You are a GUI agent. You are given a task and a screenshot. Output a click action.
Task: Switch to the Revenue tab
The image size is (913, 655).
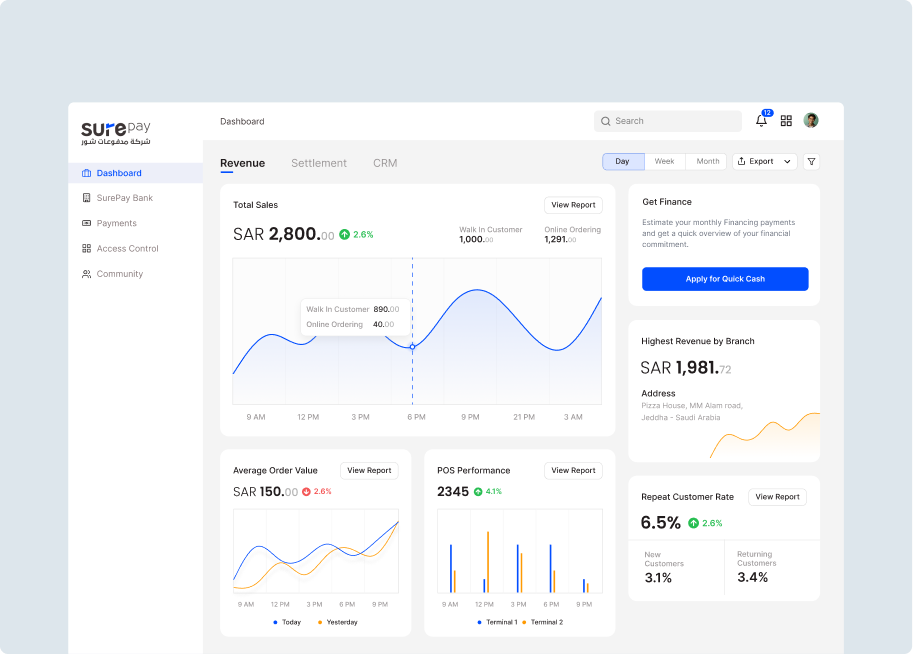pyautogui.click(x=242, y=164)
